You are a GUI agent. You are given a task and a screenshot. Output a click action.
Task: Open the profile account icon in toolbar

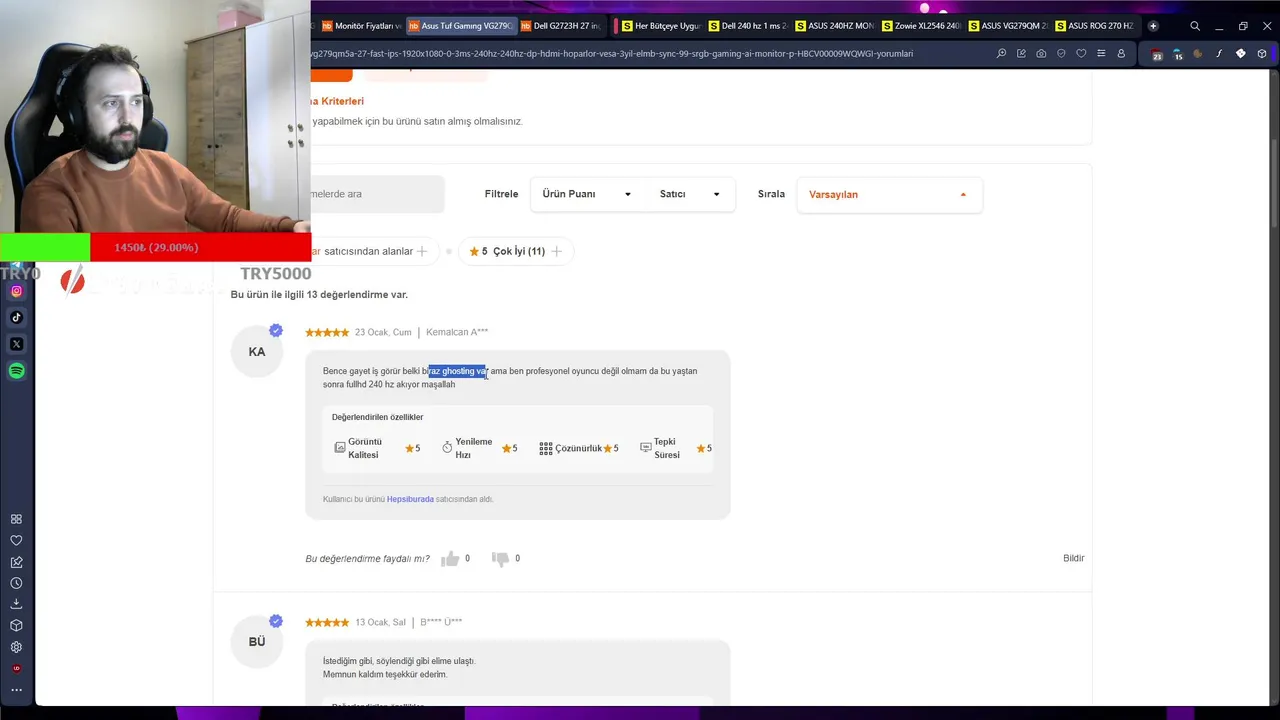1121,54
